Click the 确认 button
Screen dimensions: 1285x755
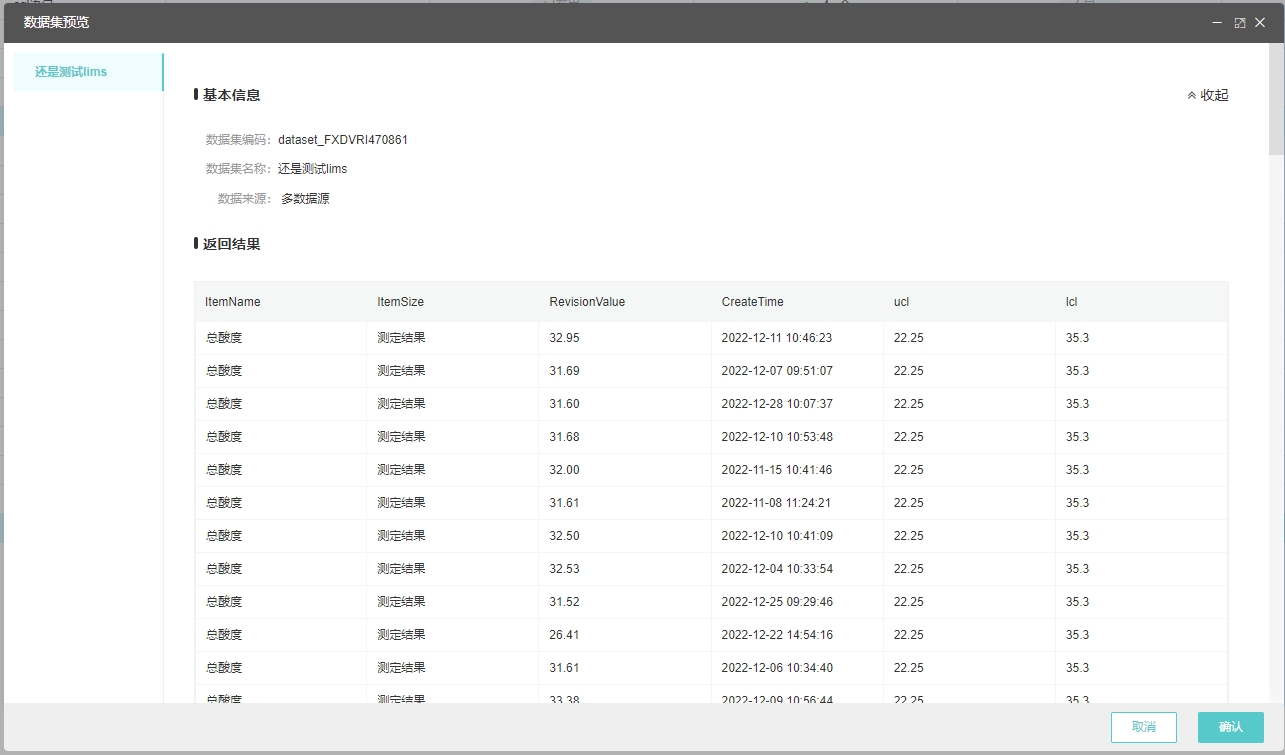point(1231,727)
